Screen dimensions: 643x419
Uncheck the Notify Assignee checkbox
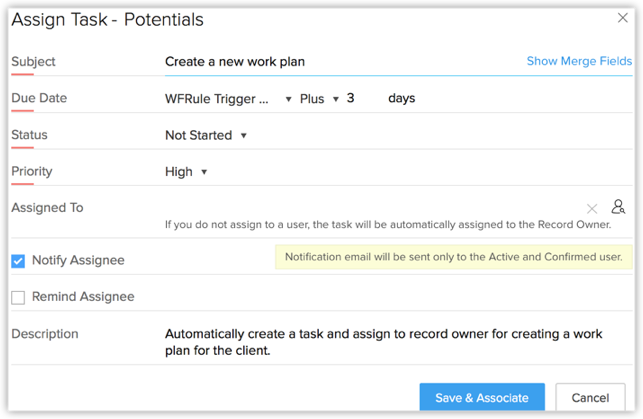[18, 261]
